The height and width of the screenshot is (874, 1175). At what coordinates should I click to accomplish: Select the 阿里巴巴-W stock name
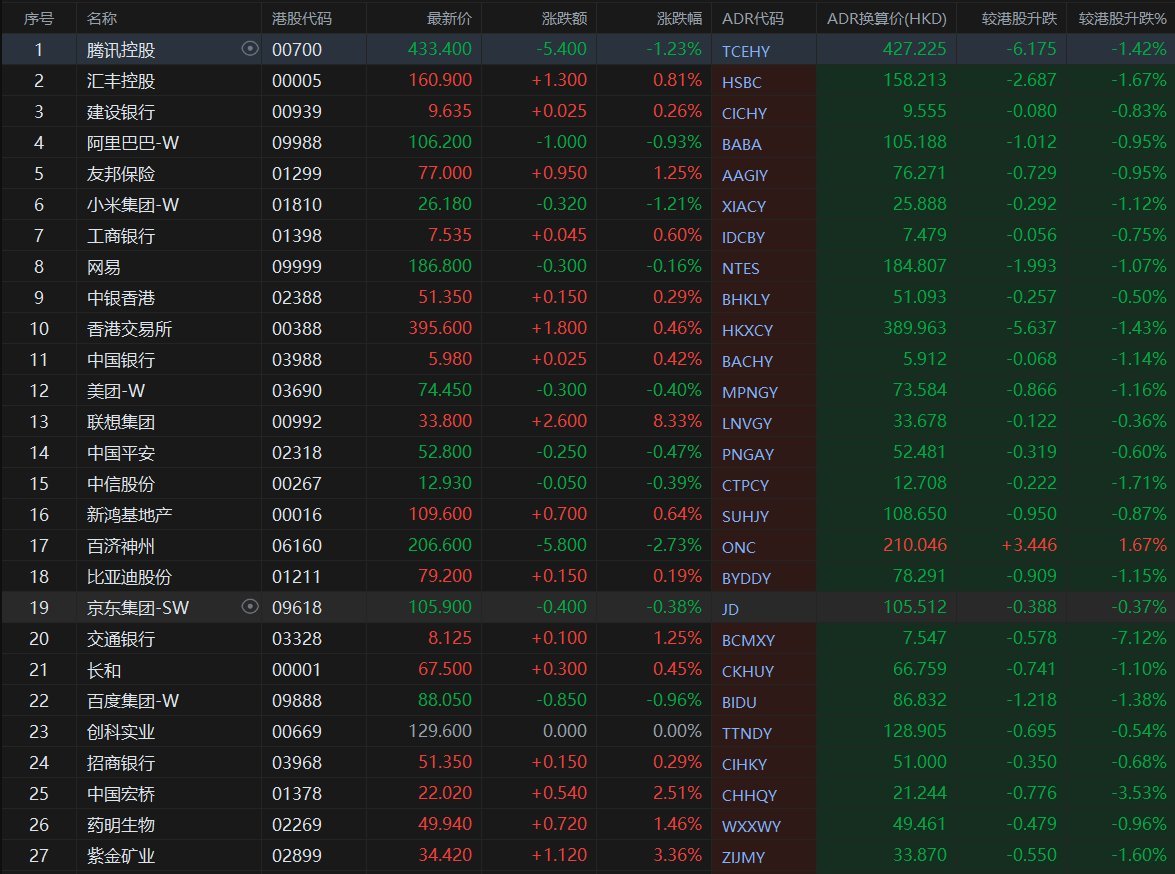click(133, 143)
